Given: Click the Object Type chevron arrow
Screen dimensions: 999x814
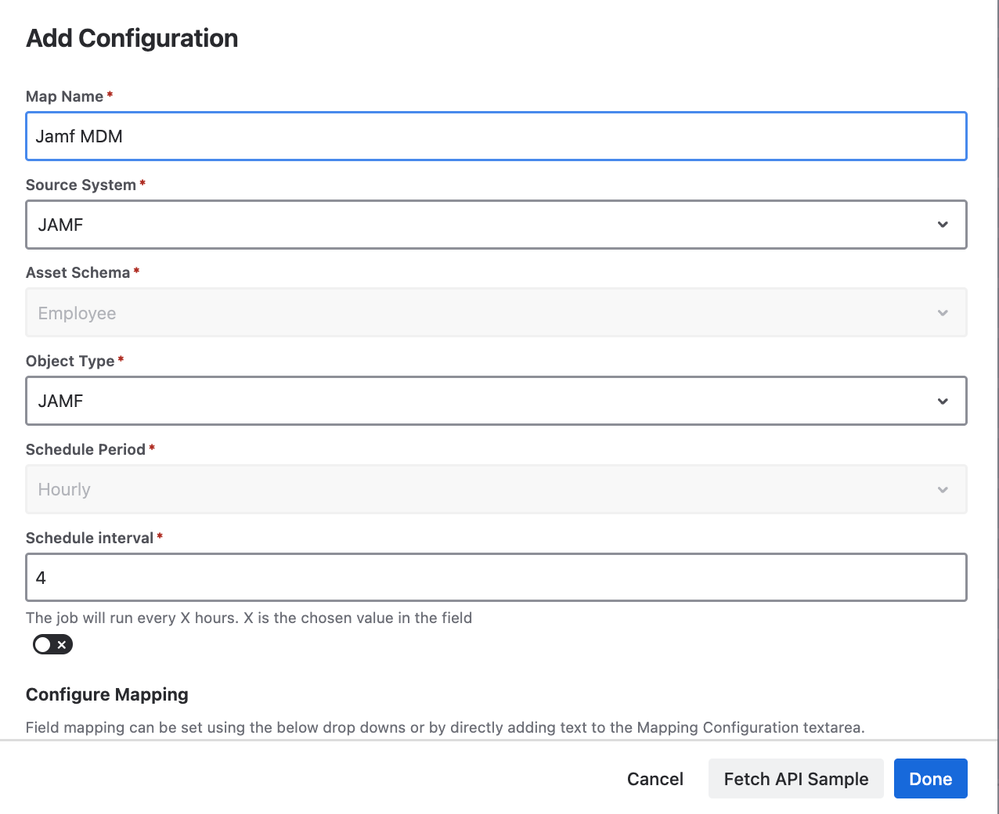Looking at the screenshot, I should point(943,401).
